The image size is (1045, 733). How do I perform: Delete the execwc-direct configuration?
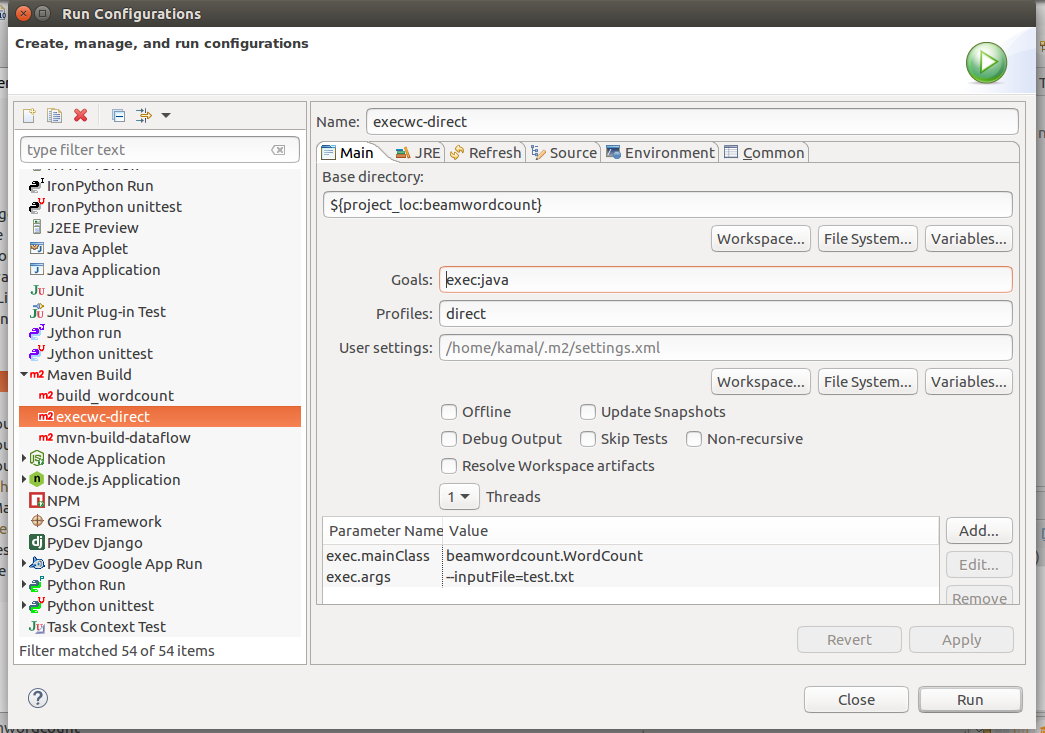pos(82,115)
